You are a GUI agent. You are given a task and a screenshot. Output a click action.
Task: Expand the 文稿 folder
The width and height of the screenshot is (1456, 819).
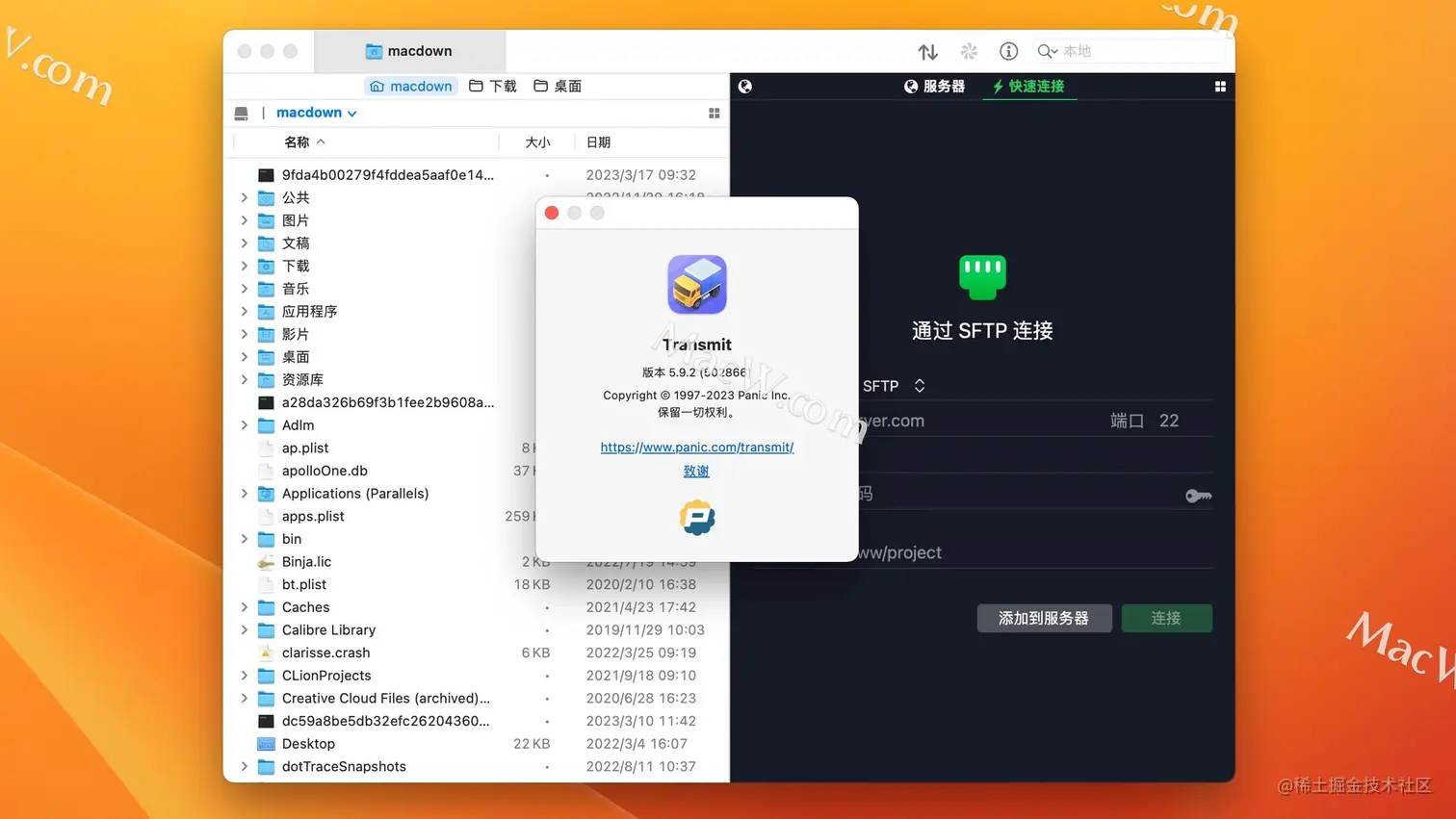(x=245, y=243)
